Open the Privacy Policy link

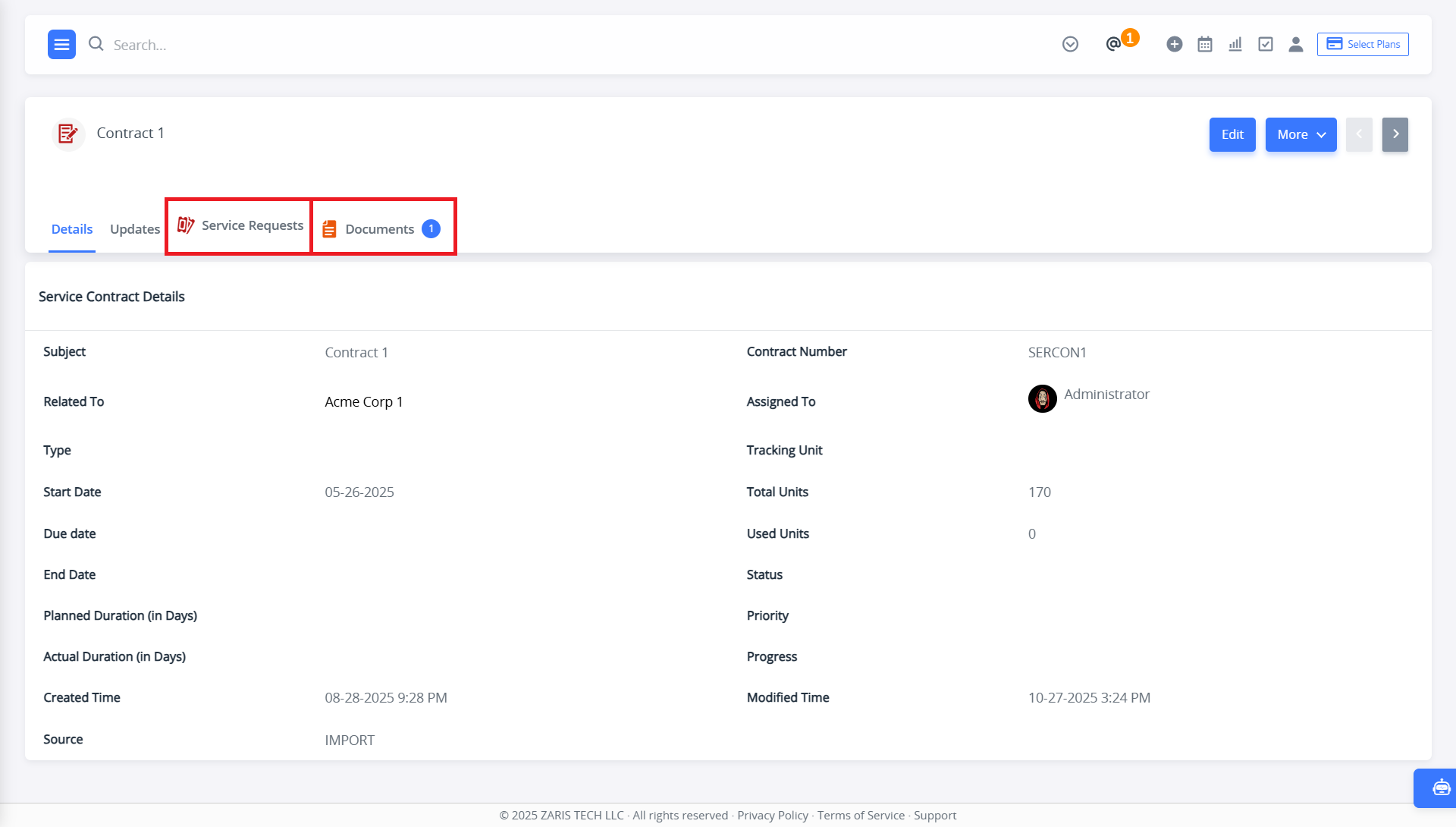pyautogui.click(x=773, y=816)
